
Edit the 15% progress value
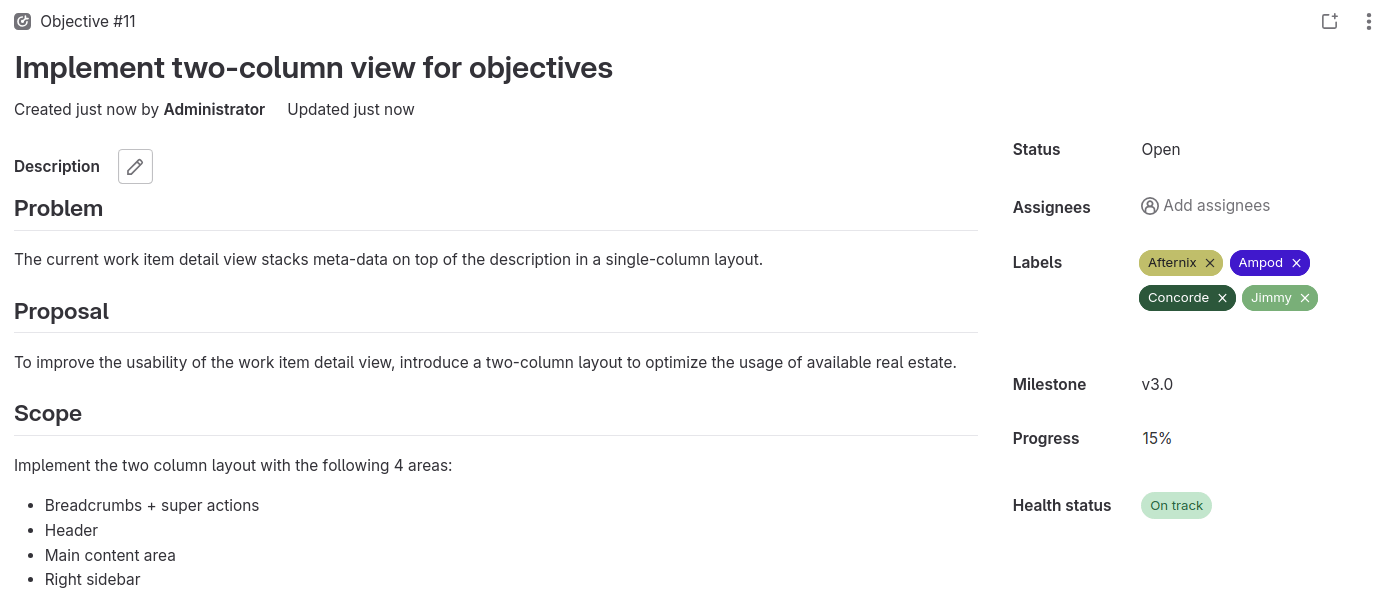[1157, 438]
